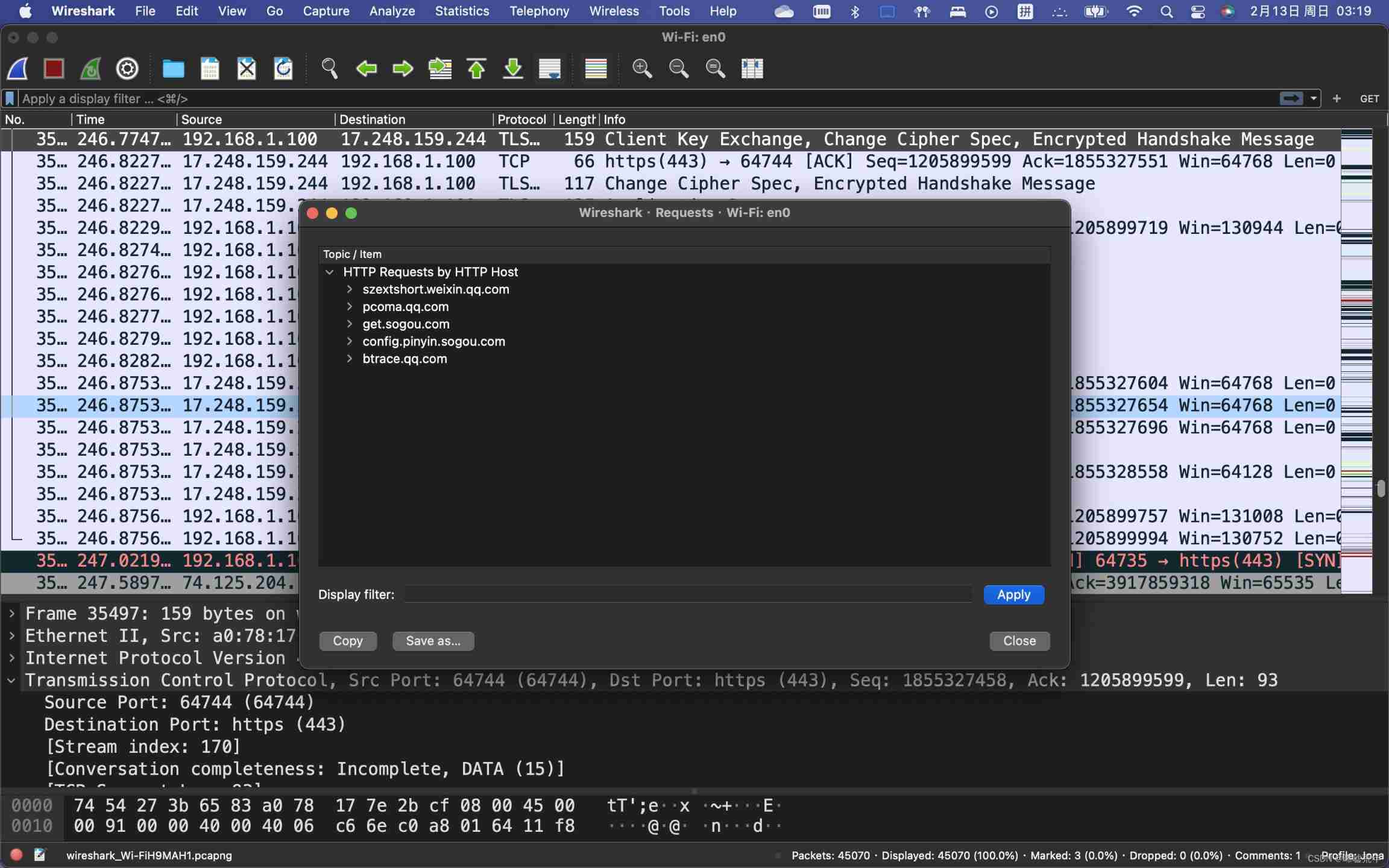Screen dimensions: 1389x868
Task: Click the packet list minimap colorbar
Action: 1356,361
